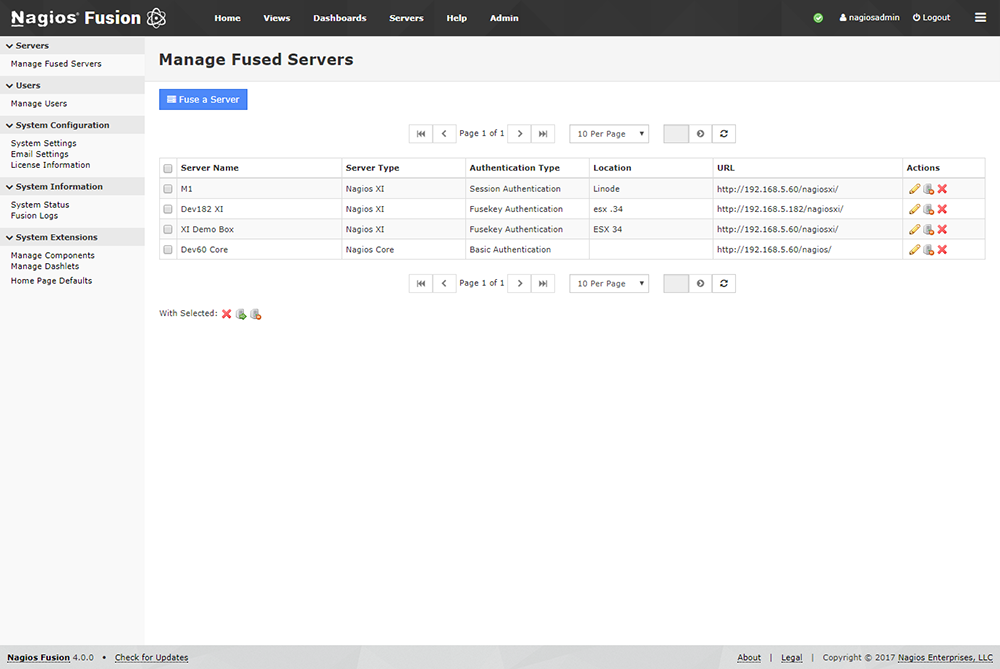Open Fusion Logs in the sidebar

point(34,216)
